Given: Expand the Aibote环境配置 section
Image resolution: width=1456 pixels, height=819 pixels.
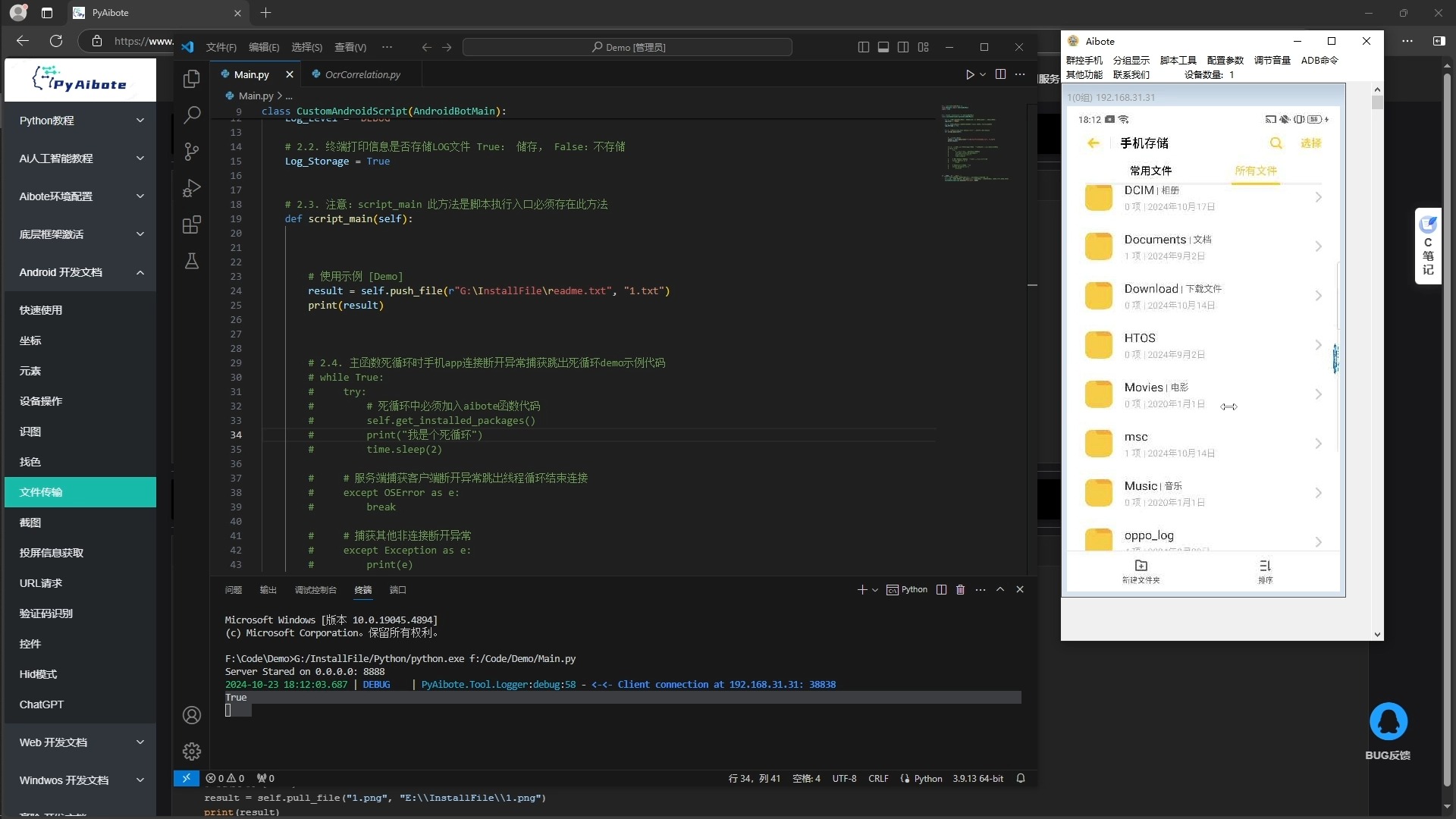Looking at the screenshot, I should 80,196.
